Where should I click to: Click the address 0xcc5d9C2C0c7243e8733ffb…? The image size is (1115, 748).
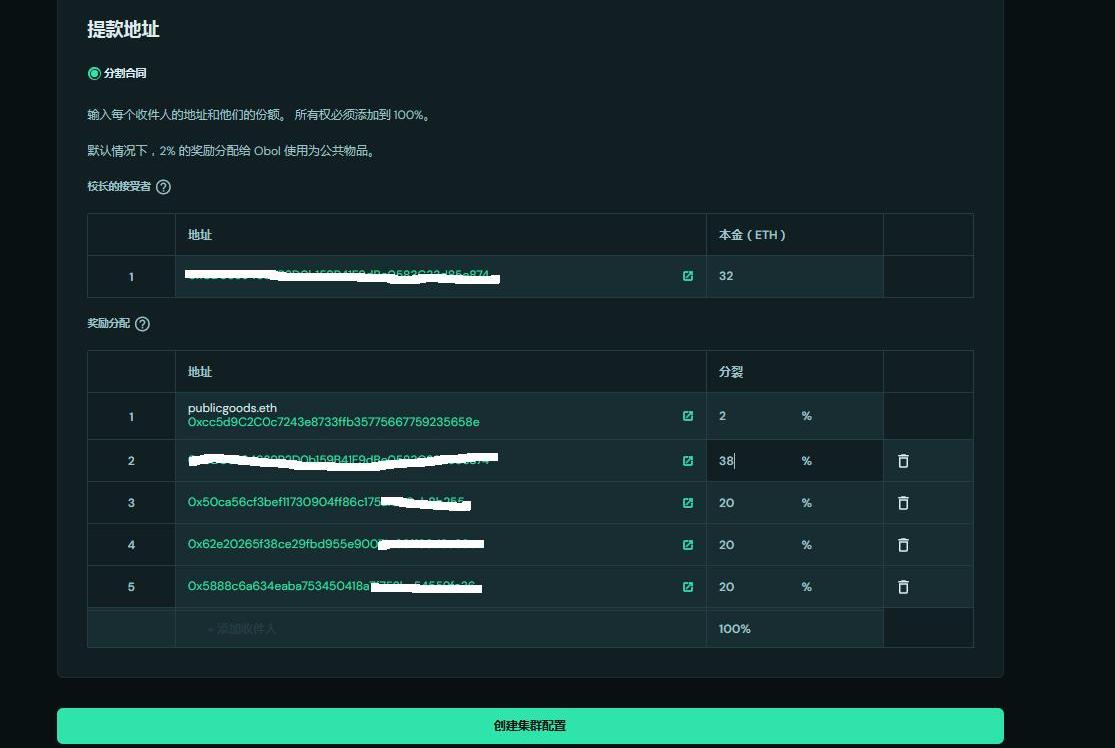click(334, 422)
